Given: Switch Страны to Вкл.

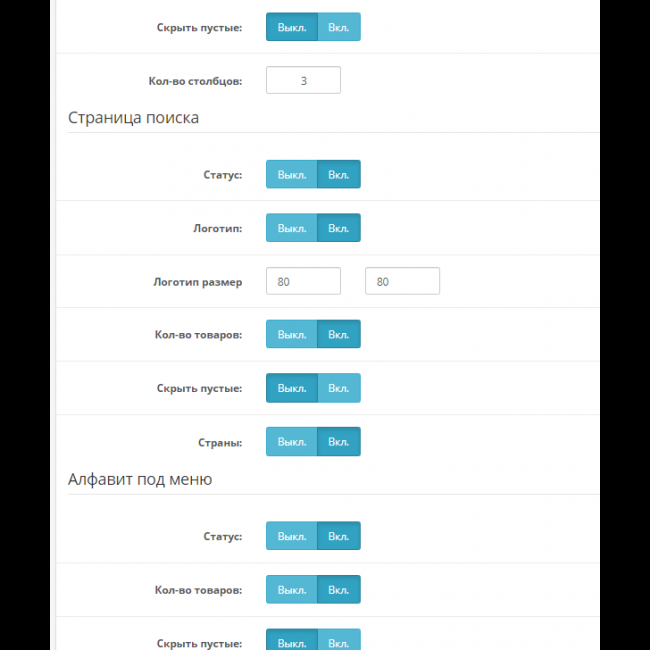Looking at the screenshot, I should click(339, 441).
